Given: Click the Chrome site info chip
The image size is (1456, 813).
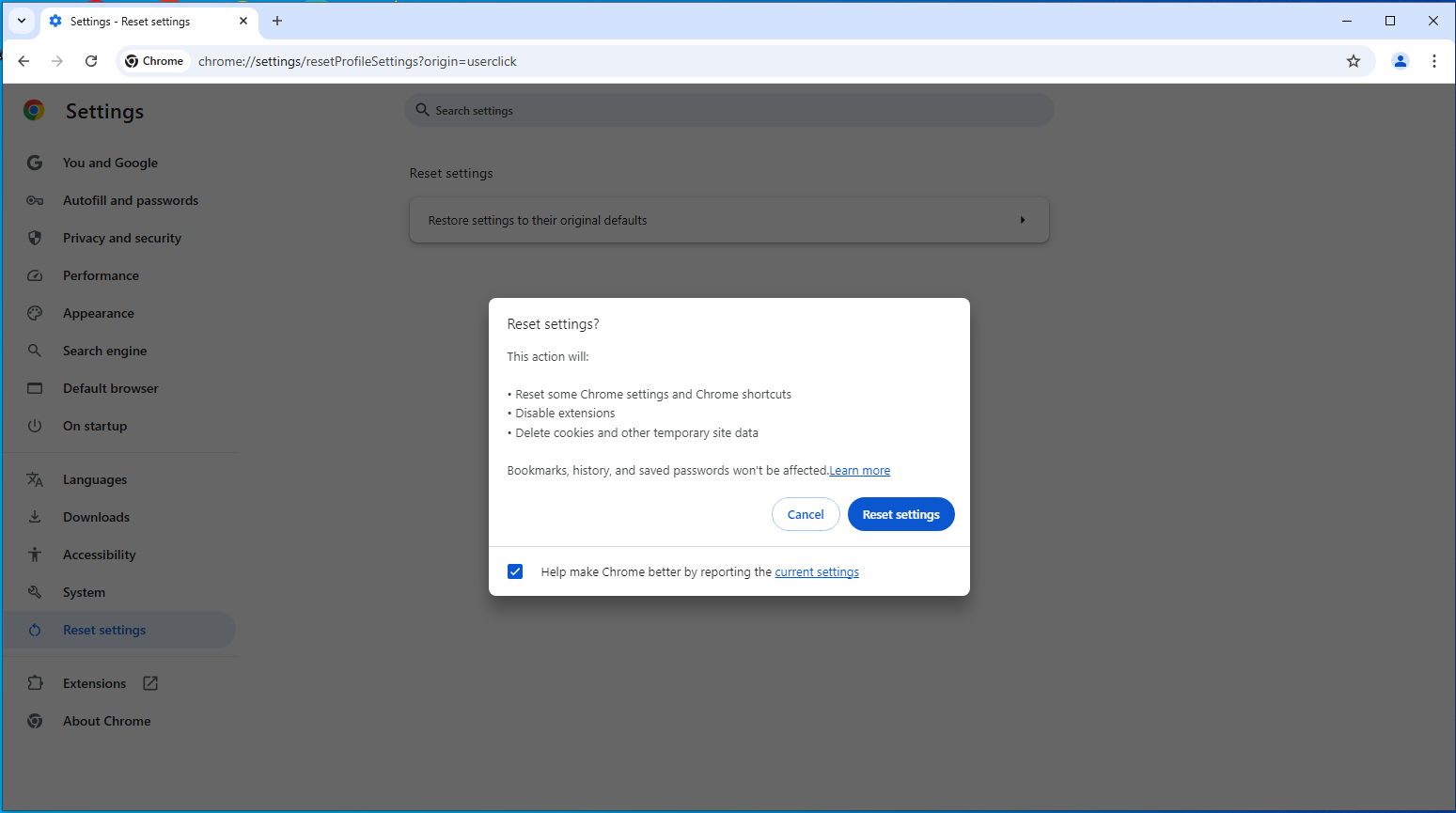Looking at the screenshot, I should pyautogui.click(x=155, y=61).
